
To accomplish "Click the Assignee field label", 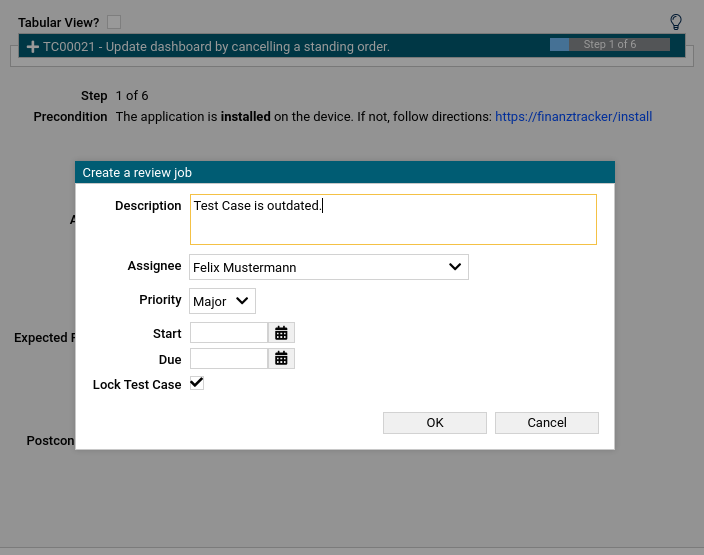I will coord(154,266).
